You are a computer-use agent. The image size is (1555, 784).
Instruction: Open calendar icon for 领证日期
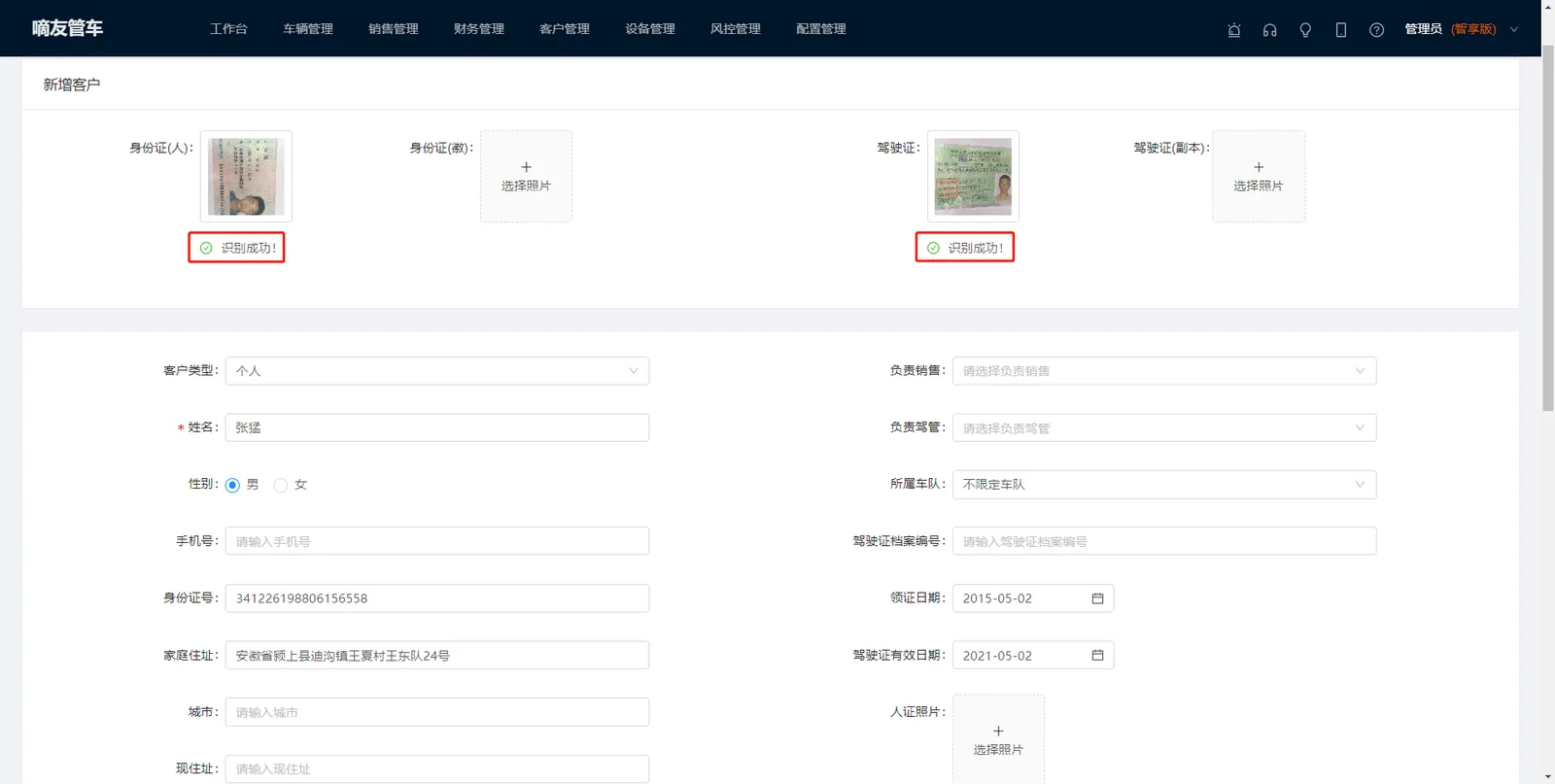click(1097, 598)
